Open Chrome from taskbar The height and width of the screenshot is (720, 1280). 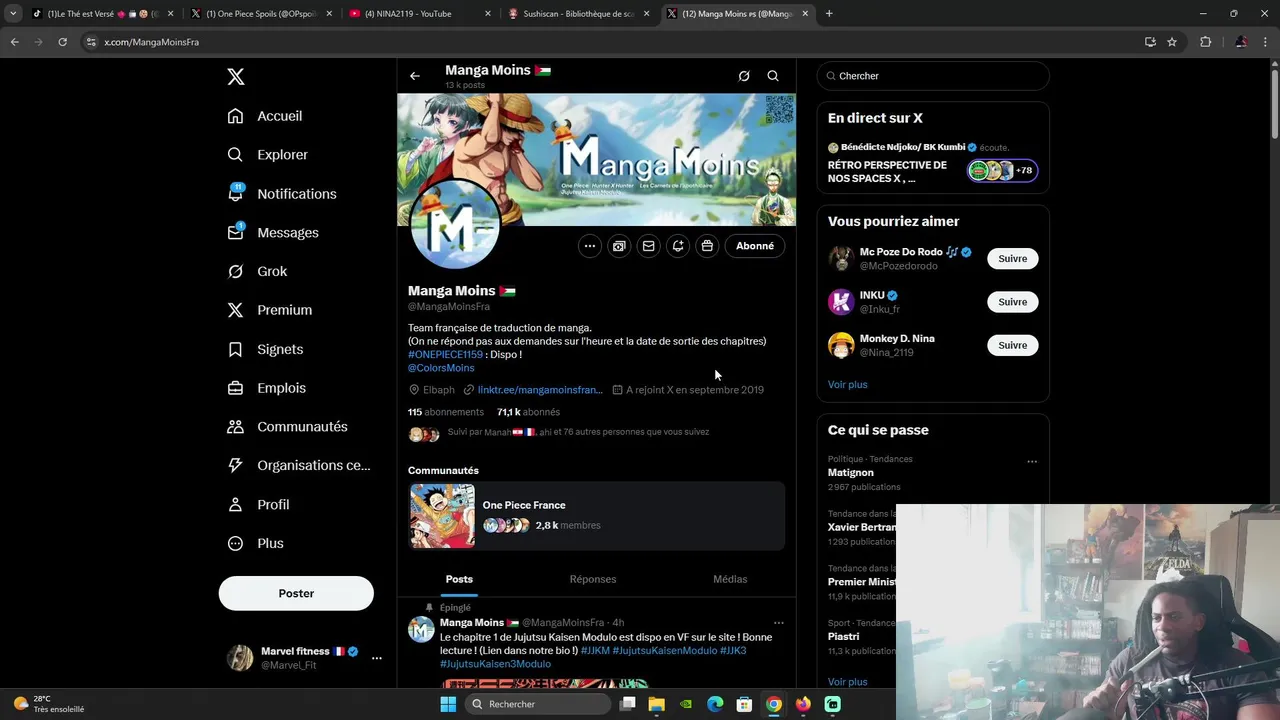[x=774, y=704]
